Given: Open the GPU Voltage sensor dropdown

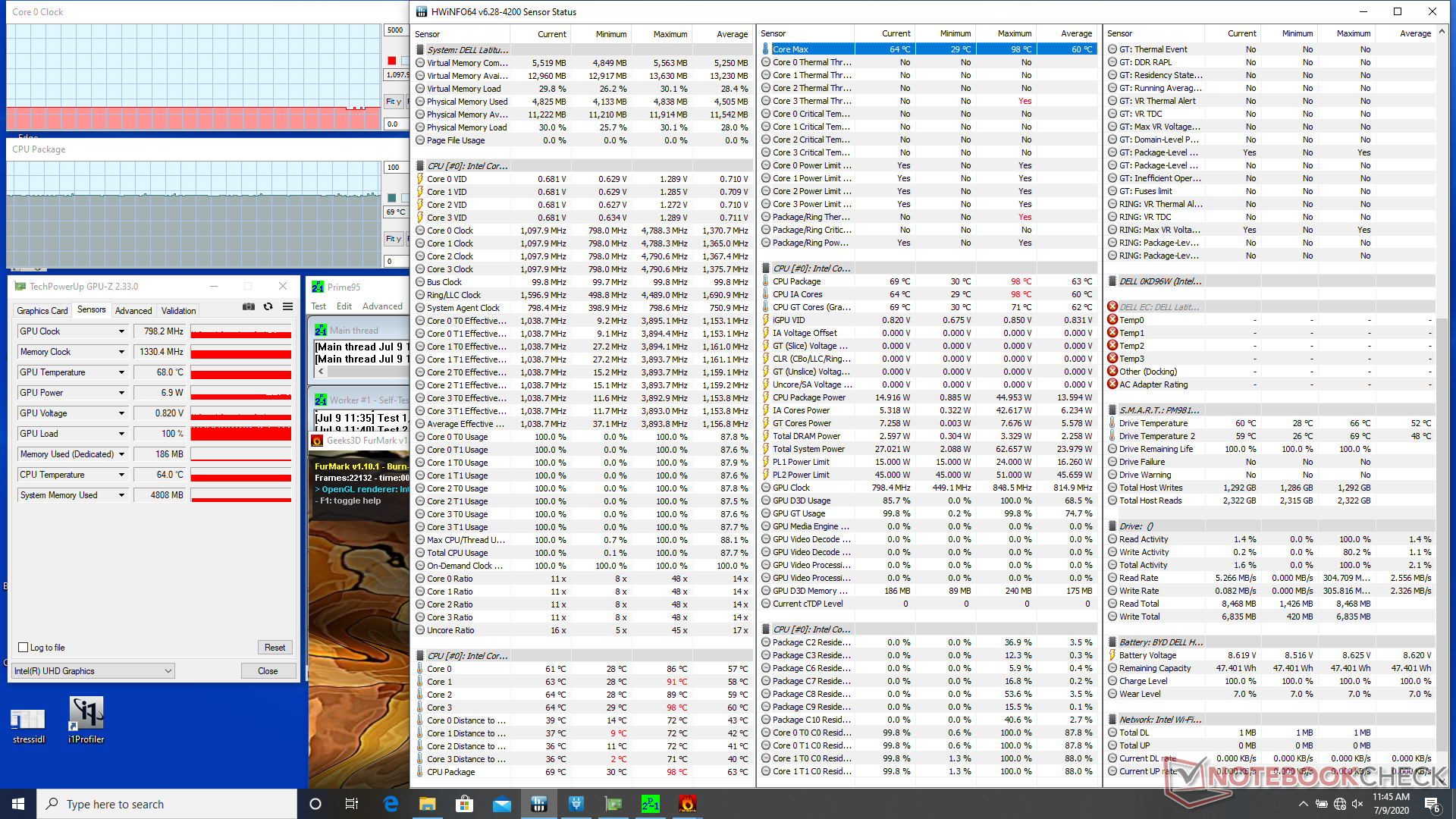Looking at the screenshot, I should coord(121,413).
